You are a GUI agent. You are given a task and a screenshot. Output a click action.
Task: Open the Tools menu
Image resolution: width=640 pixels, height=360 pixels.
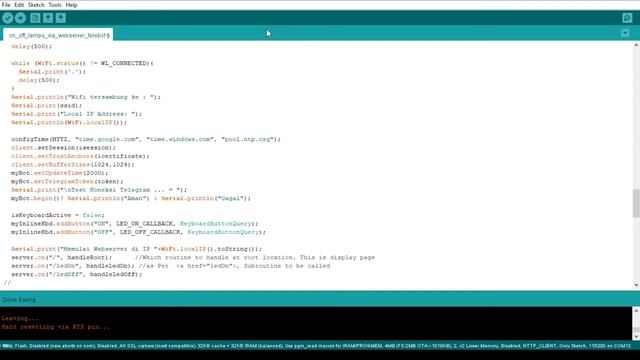[x=55, y=5]
